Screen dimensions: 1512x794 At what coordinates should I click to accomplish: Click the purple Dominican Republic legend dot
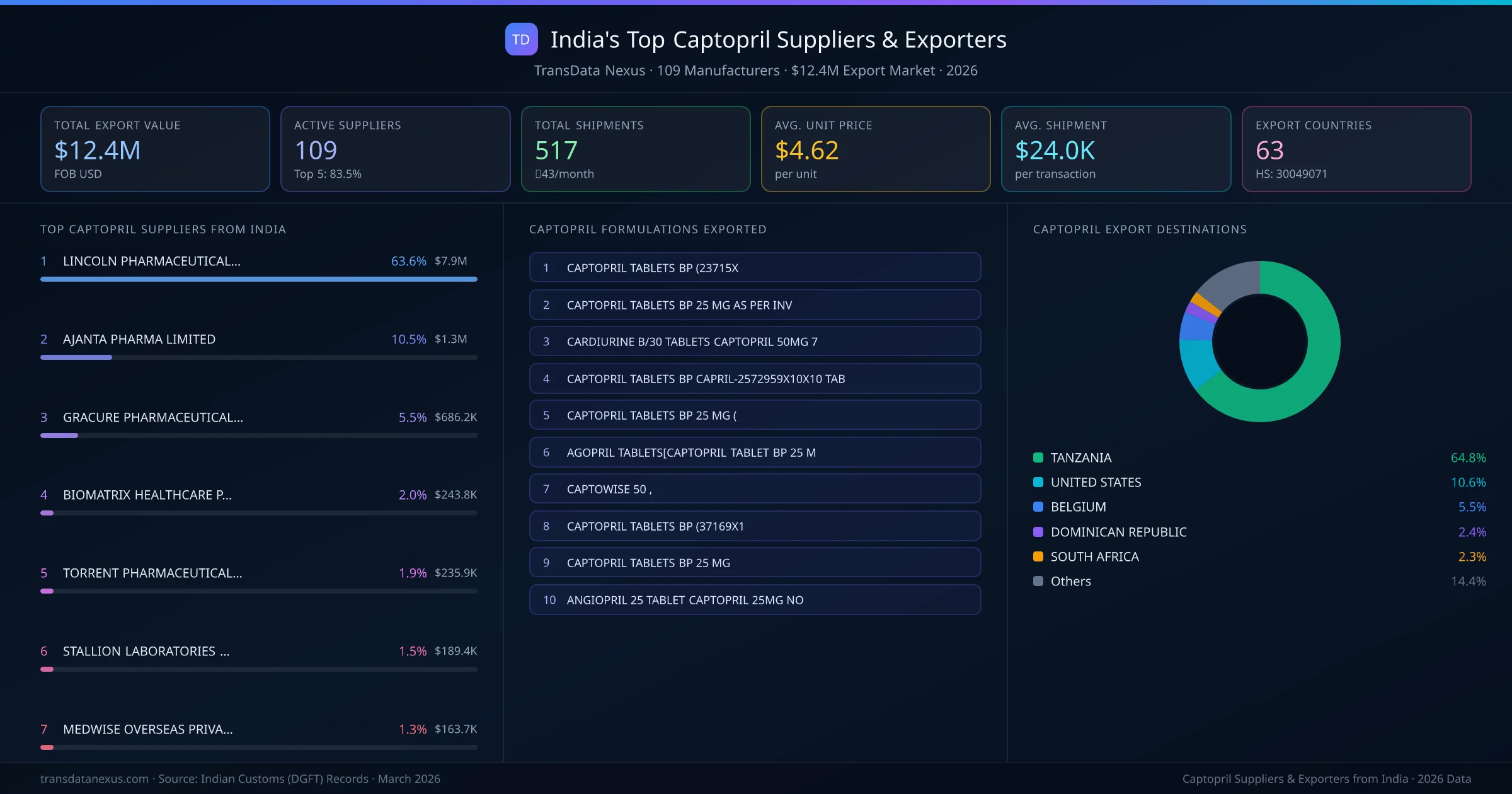1037,532
